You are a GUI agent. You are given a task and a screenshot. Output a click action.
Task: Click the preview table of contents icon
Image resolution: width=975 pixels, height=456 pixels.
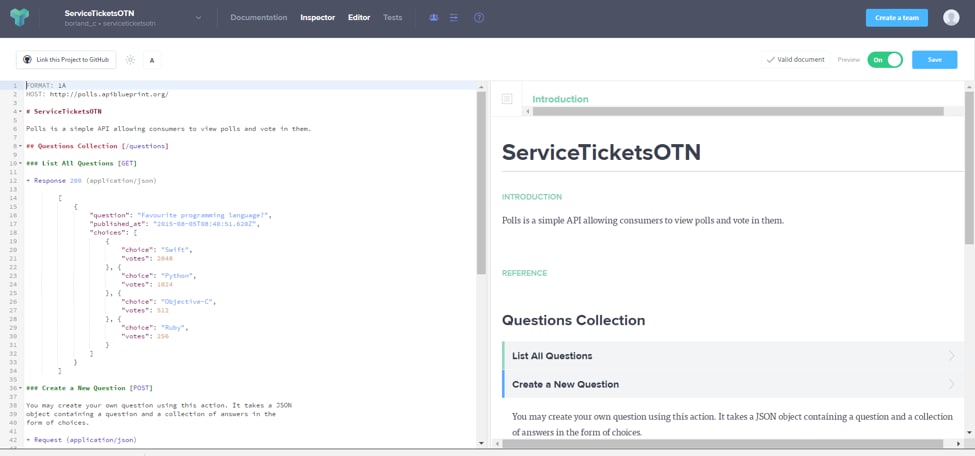[x=507, y=98]
